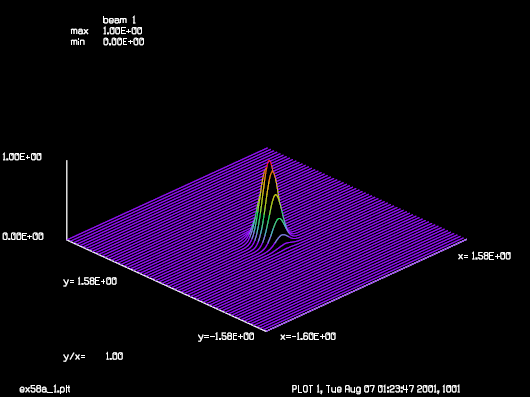Click the top back corner of the grid

[x=267, y=148]
